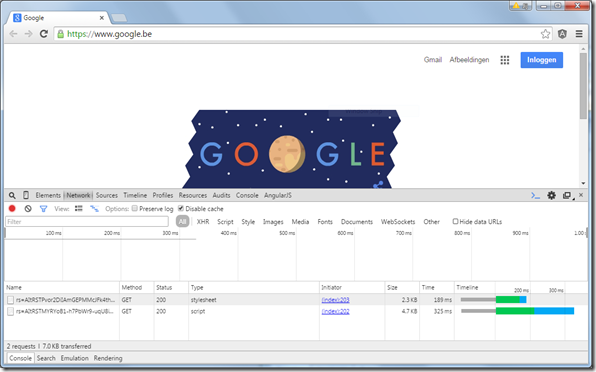Screen dimensions: 596x372
Task: Open the Google apps grid
Action: point(504,60)
